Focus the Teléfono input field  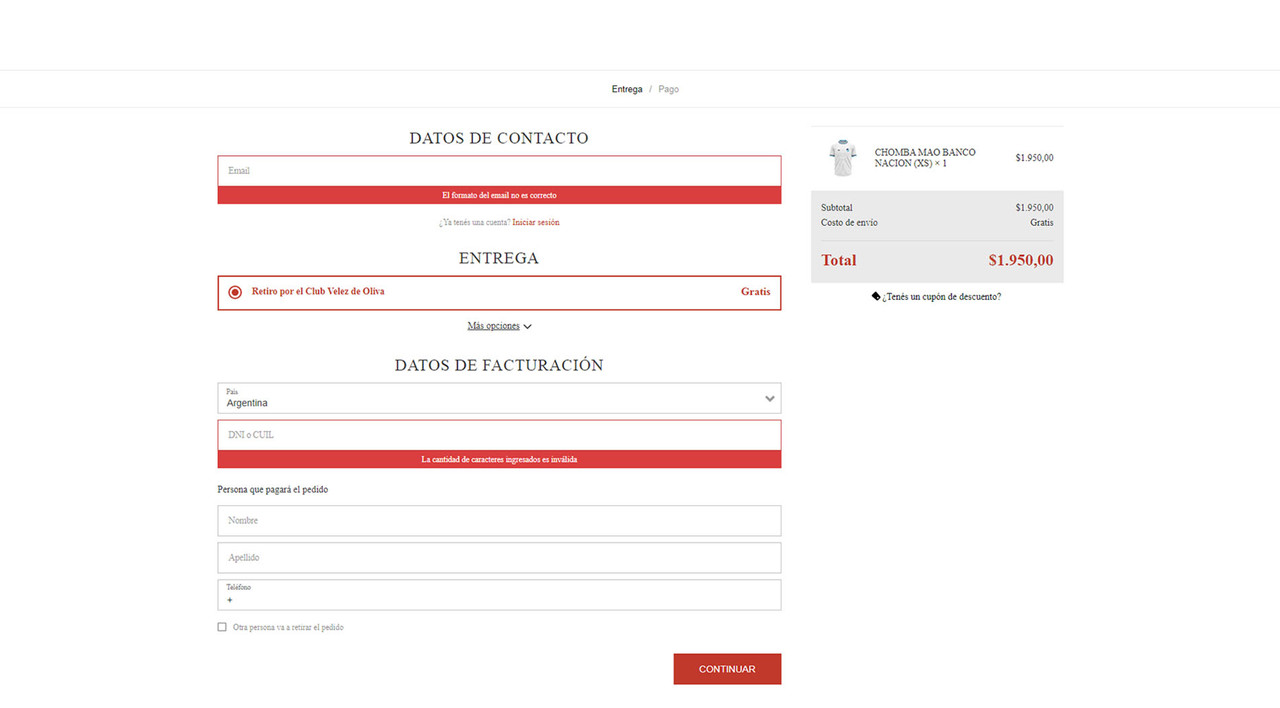click(x=499, y=595)
